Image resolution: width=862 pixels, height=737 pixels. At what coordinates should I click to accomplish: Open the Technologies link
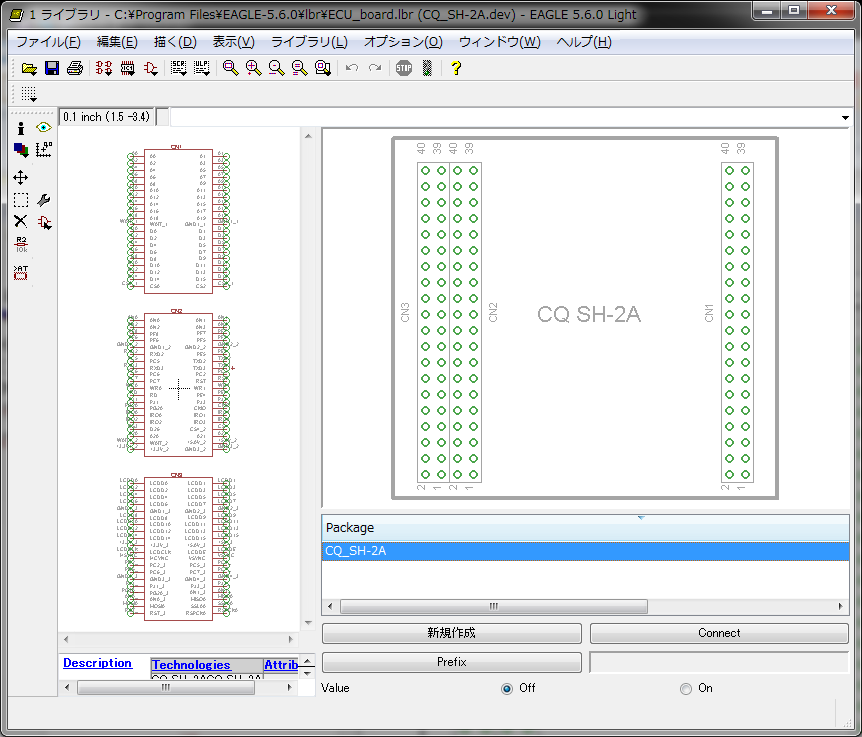pos(191,665)
